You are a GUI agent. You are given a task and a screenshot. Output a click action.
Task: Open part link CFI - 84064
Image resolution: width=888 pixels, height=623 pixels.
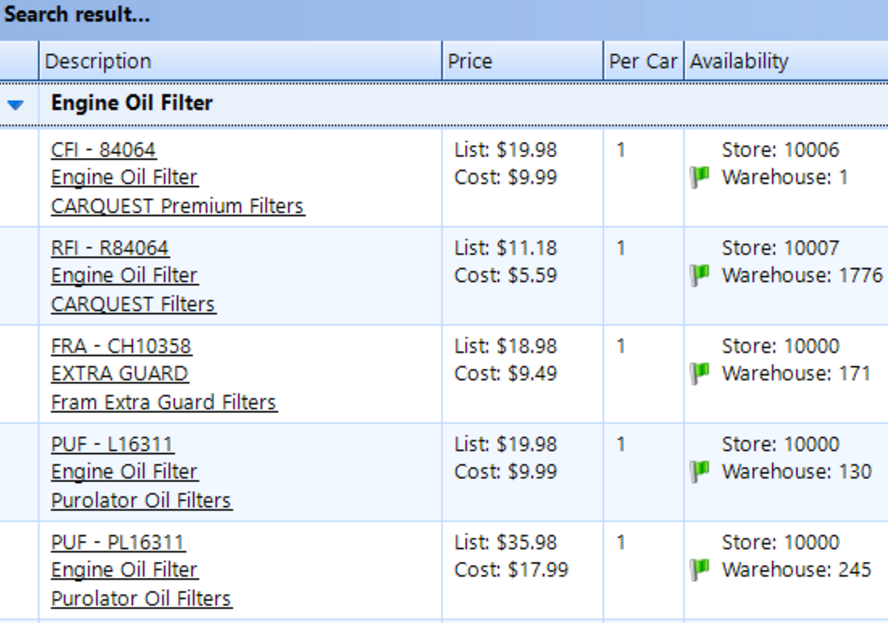pyautogui.click(x=103, y=150)
